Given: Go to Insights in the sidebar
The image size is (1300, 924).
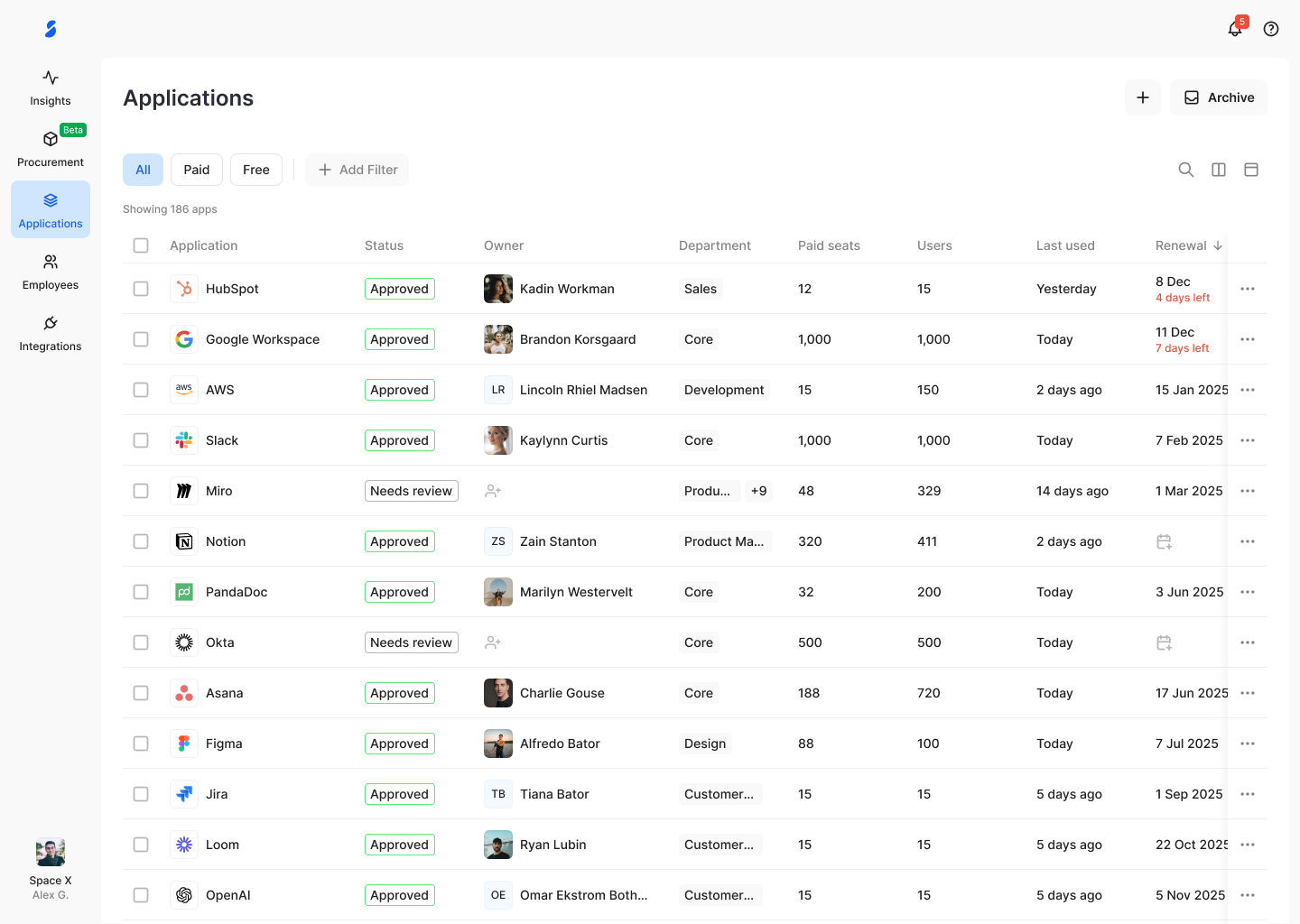Looking at the screenshot, I should pos(51,88).
